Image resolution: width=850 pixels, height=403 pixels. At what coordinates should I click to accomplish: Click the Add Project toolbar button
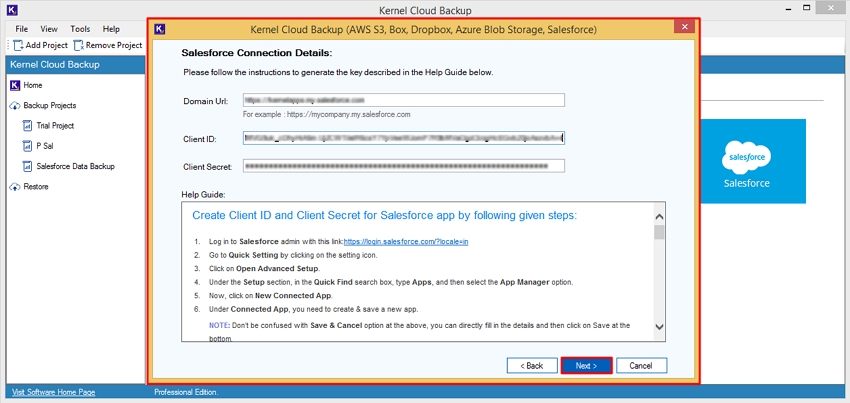41,46
